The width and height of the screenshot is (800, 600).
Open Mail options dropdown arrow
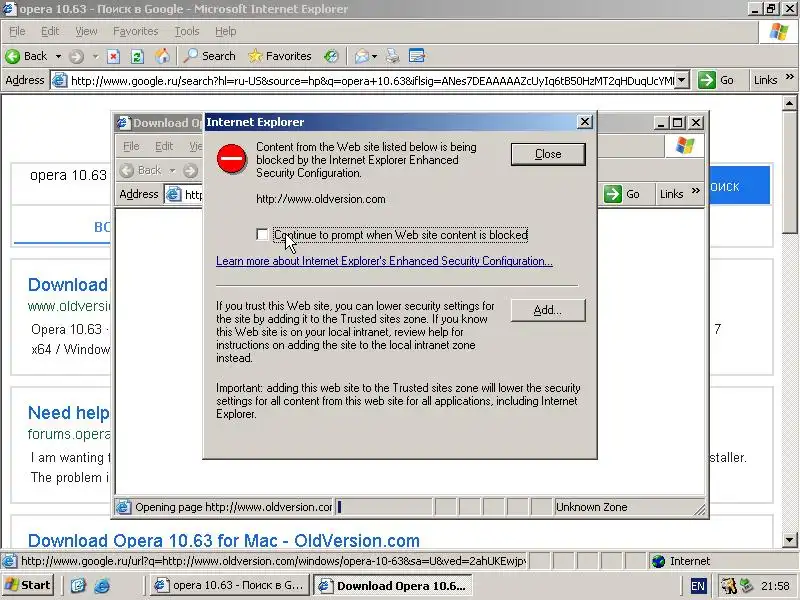374,56
